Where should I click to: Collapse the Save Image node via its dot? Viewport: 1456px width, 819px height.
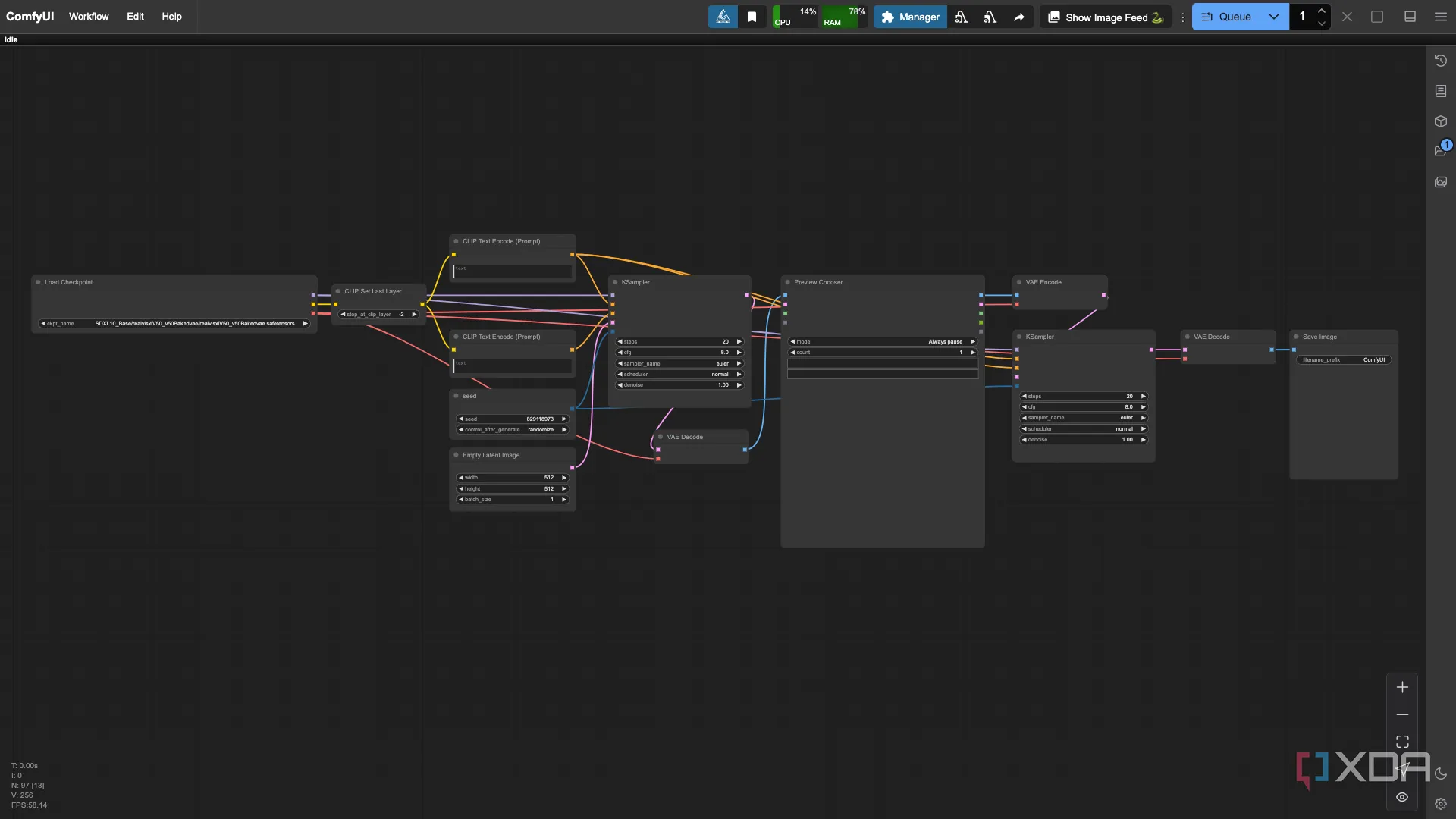pyautogui.click(x=1296, y=337)
